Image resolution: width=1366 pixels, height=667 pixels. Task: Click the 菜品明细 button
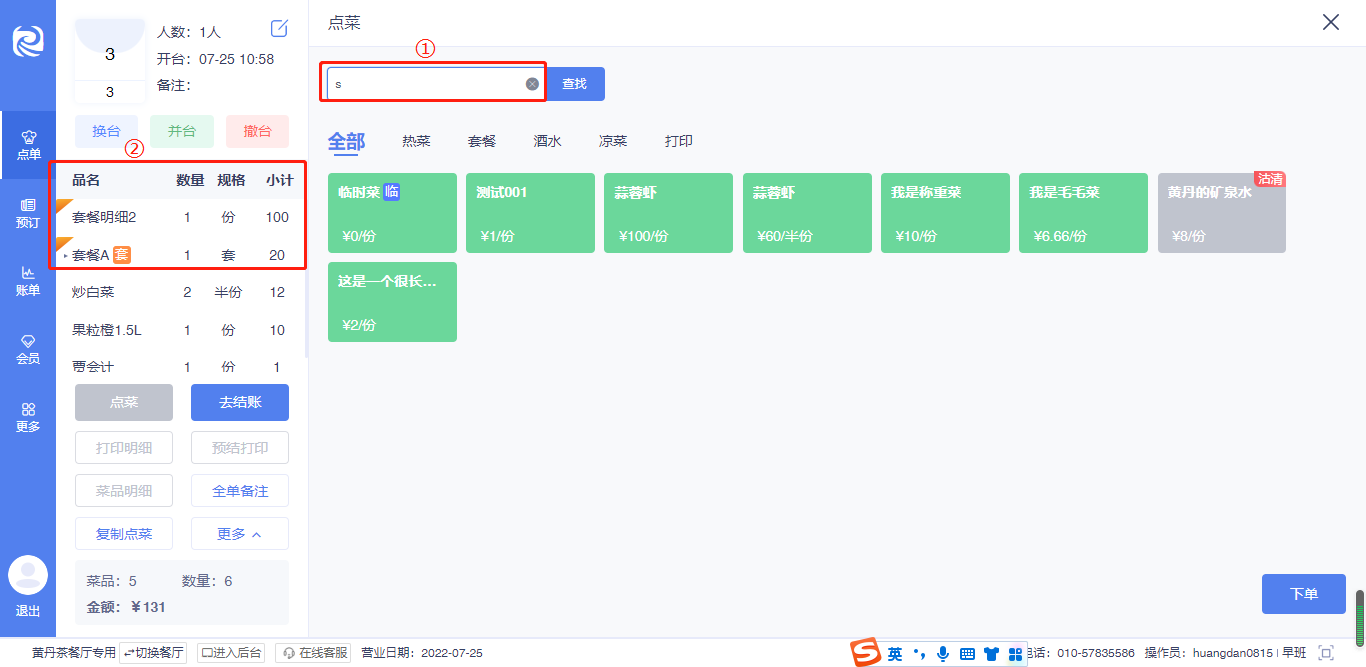point(124,491)
